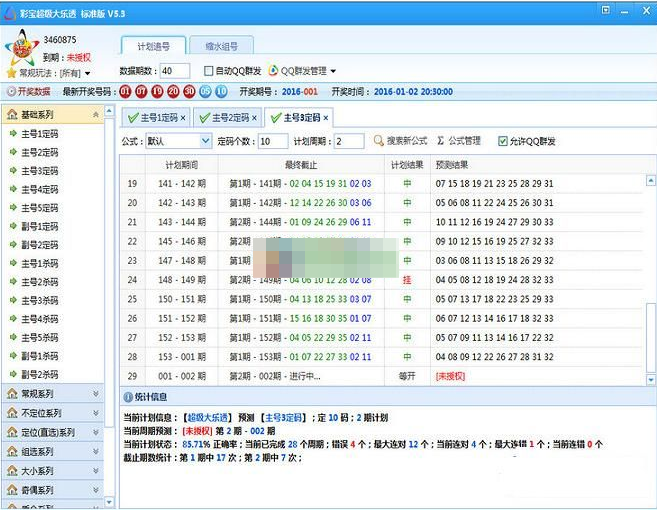
Task: Click the 数据期数 input field
Action: (173, 71)
